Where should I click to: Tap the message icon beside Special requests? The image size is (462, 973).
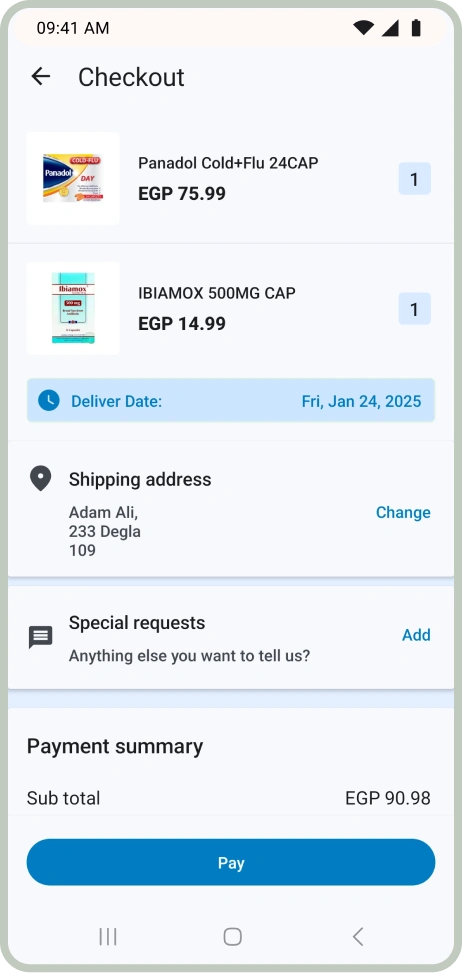(x=41, y=637)
